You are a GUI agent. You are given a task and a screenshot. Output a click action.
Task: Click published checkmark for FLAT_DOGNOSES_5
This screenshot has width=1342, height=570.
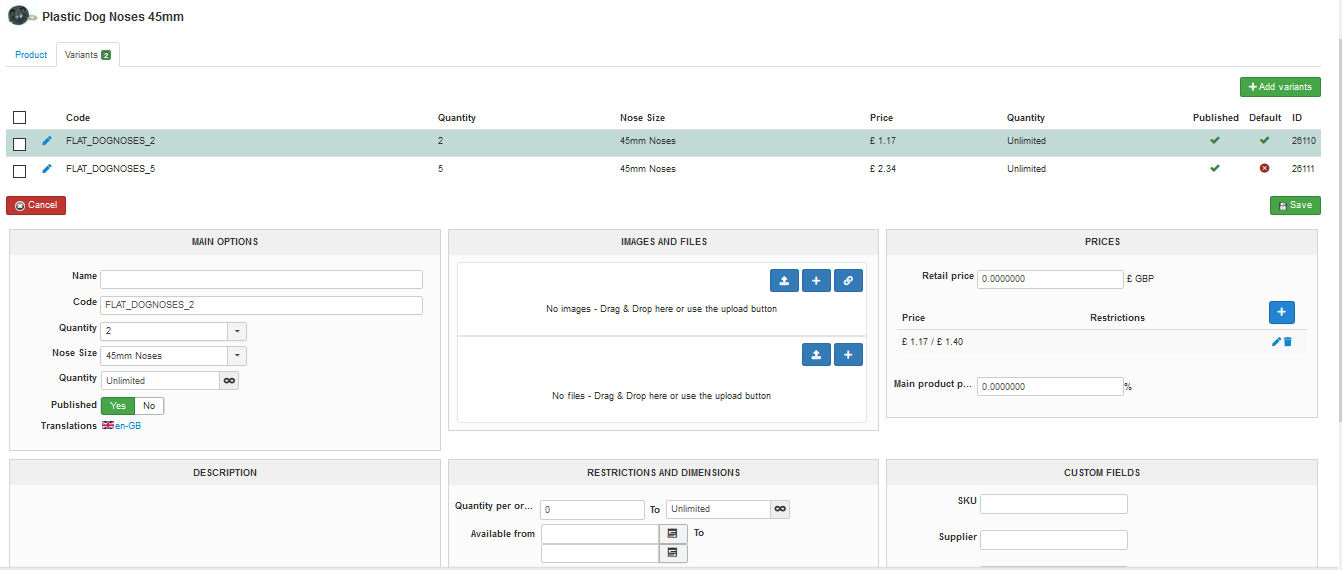1215,169
